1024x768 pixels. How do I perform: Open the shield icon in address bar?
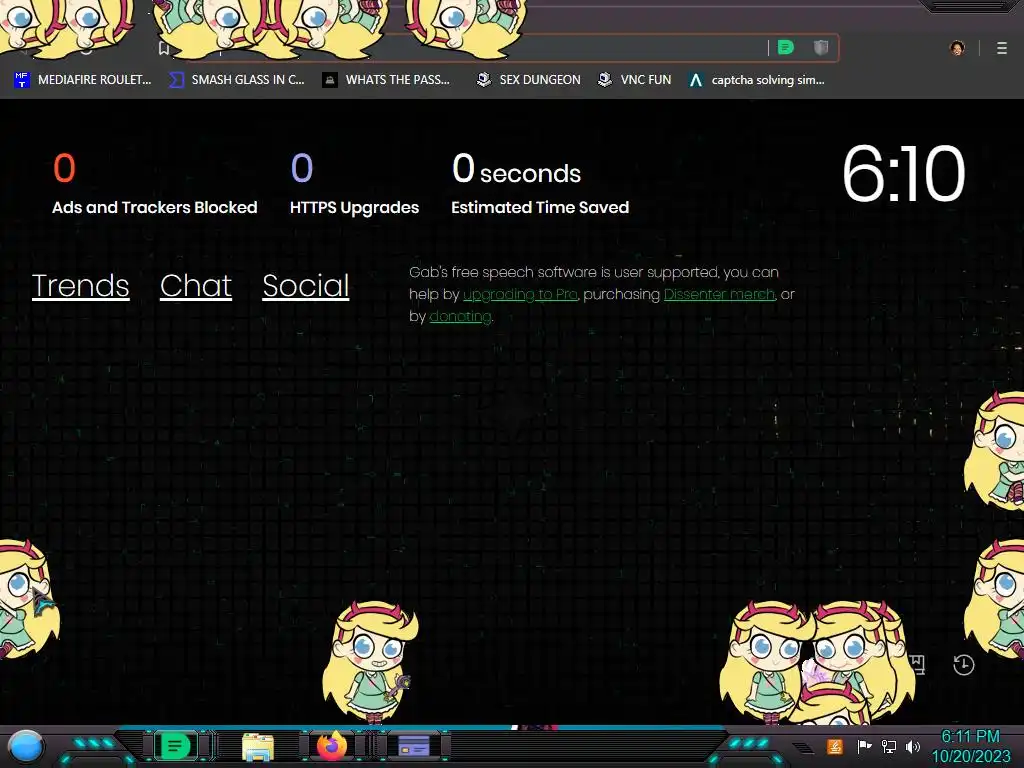(821, 48)
